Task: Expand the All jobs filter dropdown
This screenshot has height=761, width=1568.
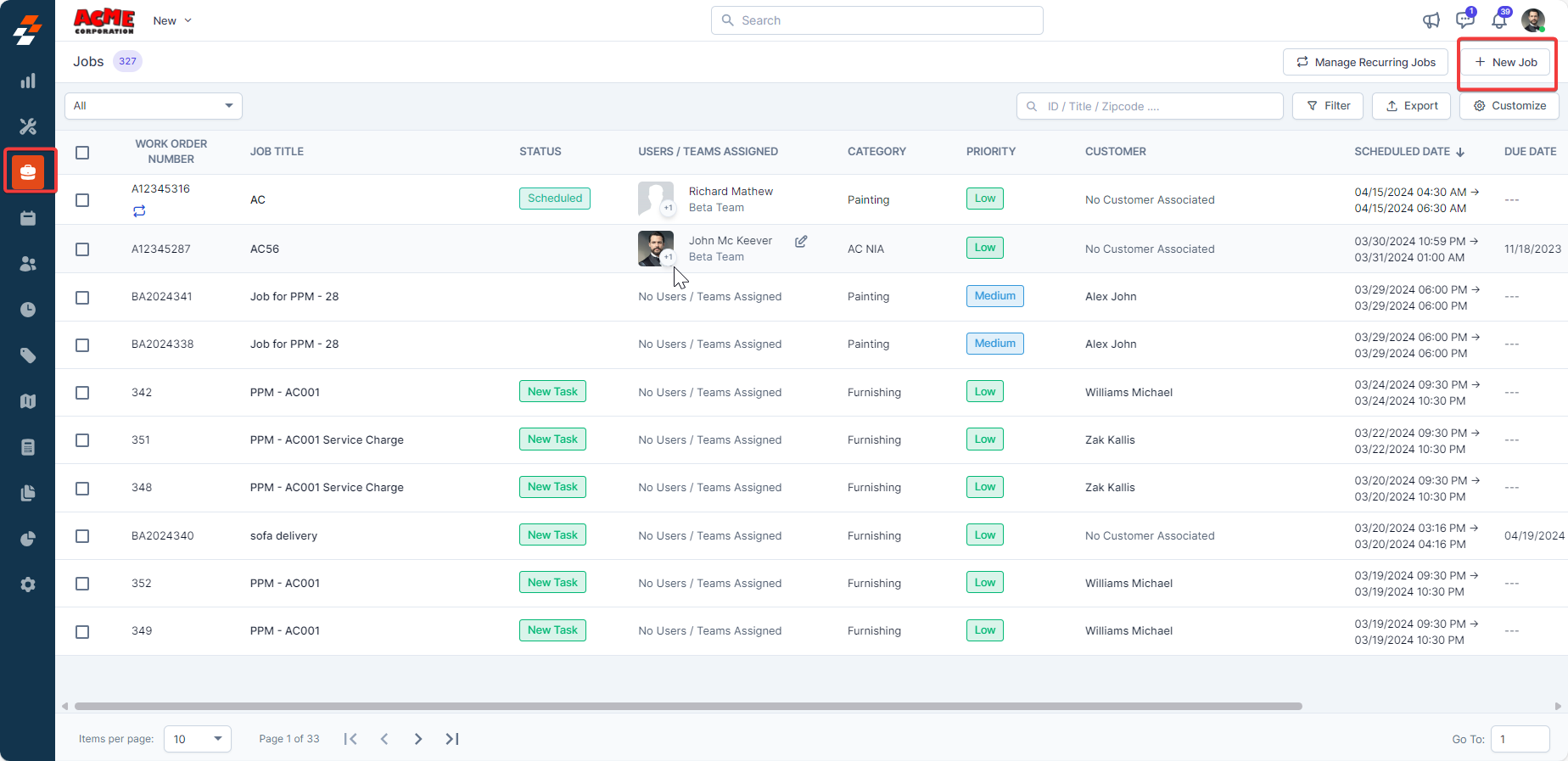Action: [x=154, y=106]
